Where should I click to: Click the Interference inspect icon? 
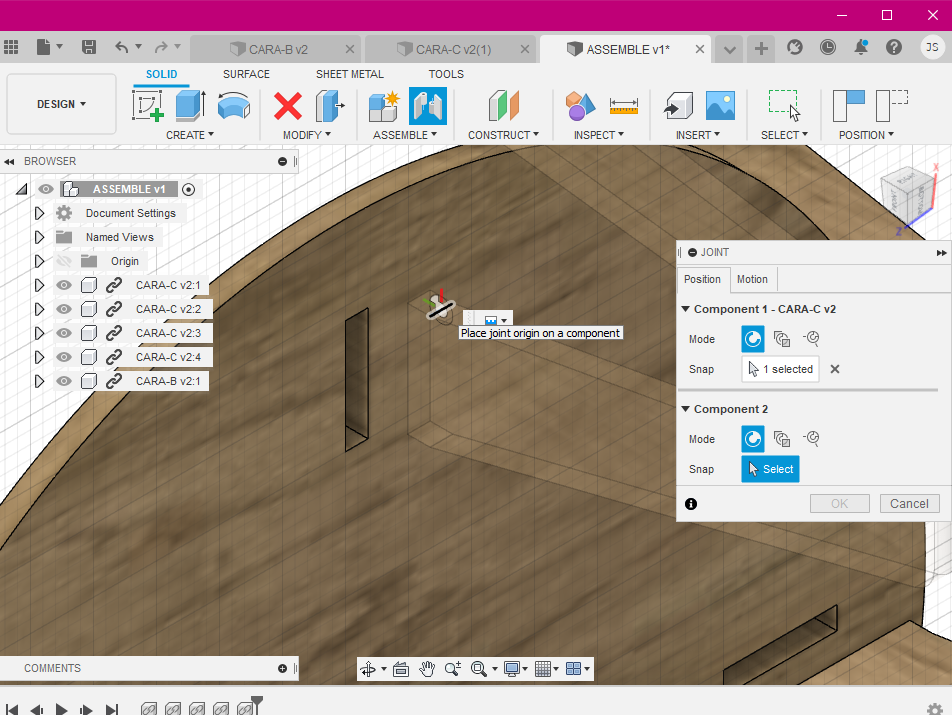pos(580,106)
